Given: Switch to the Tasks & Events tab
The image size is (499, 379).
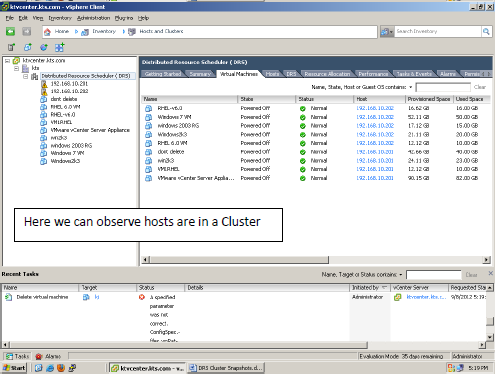Looking at the screenshot, I should (414, 74).
